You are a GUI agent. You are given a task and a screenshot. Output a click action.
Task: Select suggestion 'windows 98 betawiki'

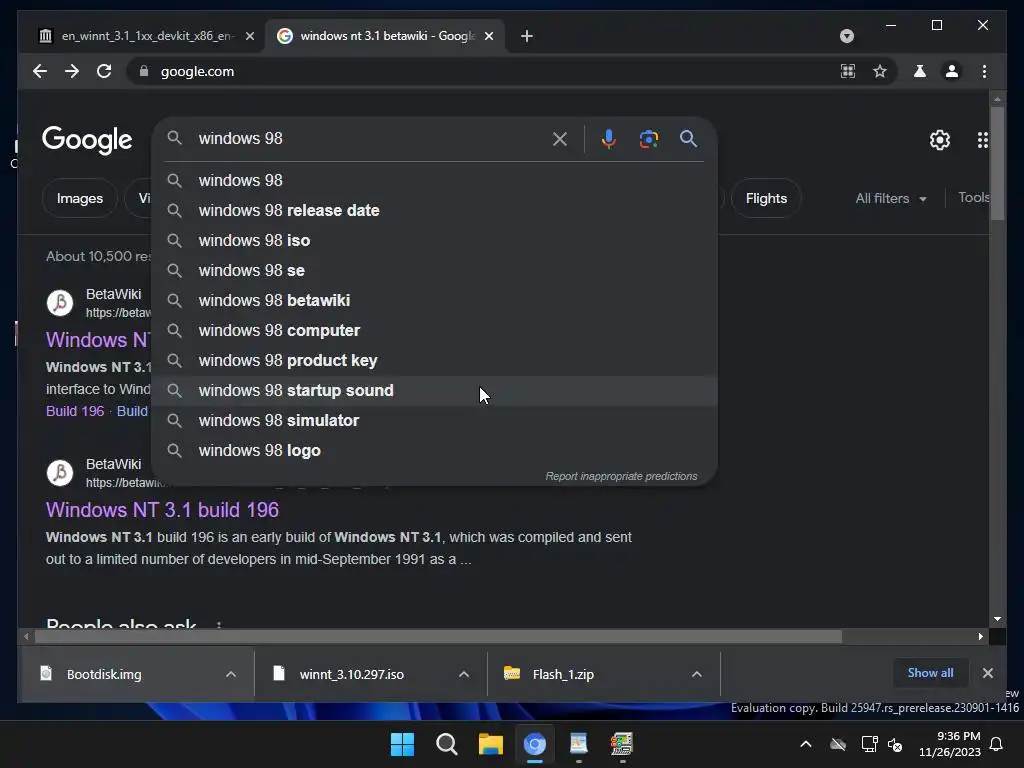pyautogui.click(x=434, y=300)
